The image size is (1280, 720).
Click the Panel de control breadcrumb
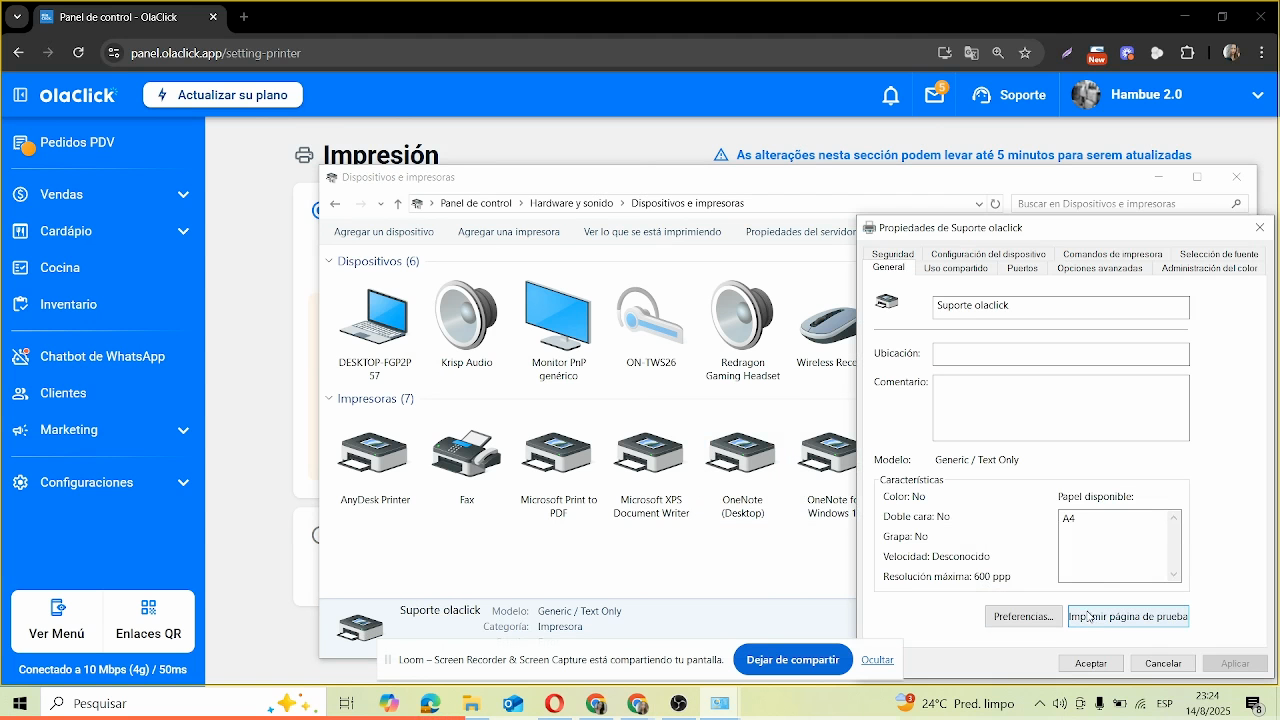(476, 203)
